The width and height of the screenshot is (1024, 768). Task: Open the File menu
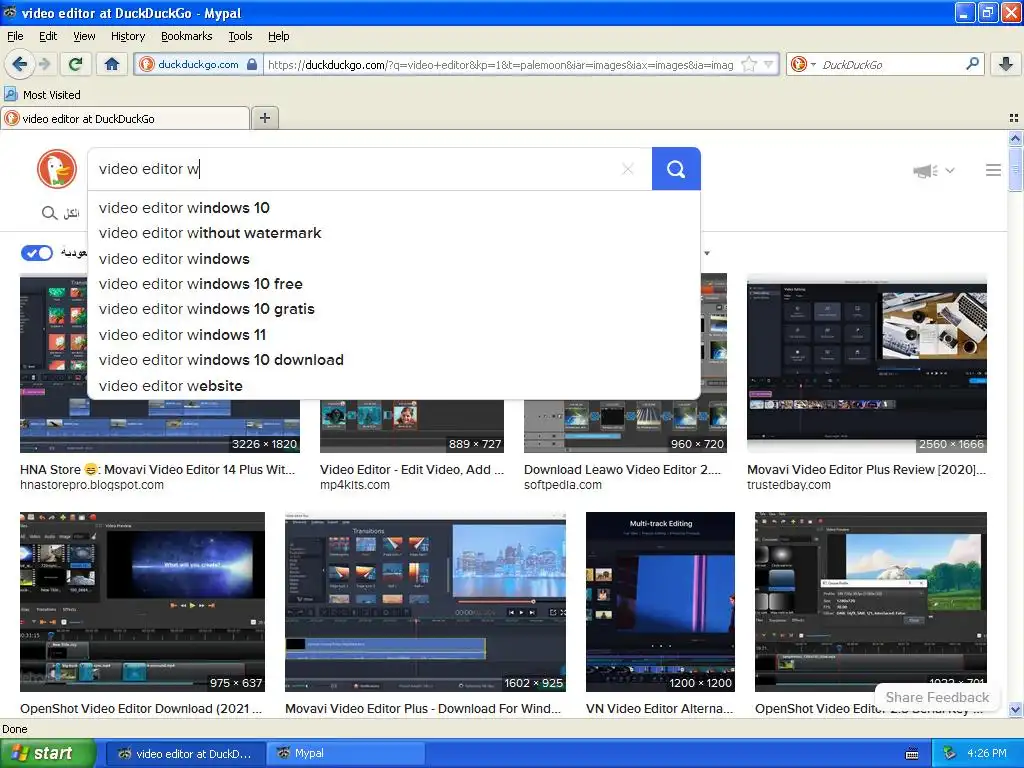[x=15, y=36]
